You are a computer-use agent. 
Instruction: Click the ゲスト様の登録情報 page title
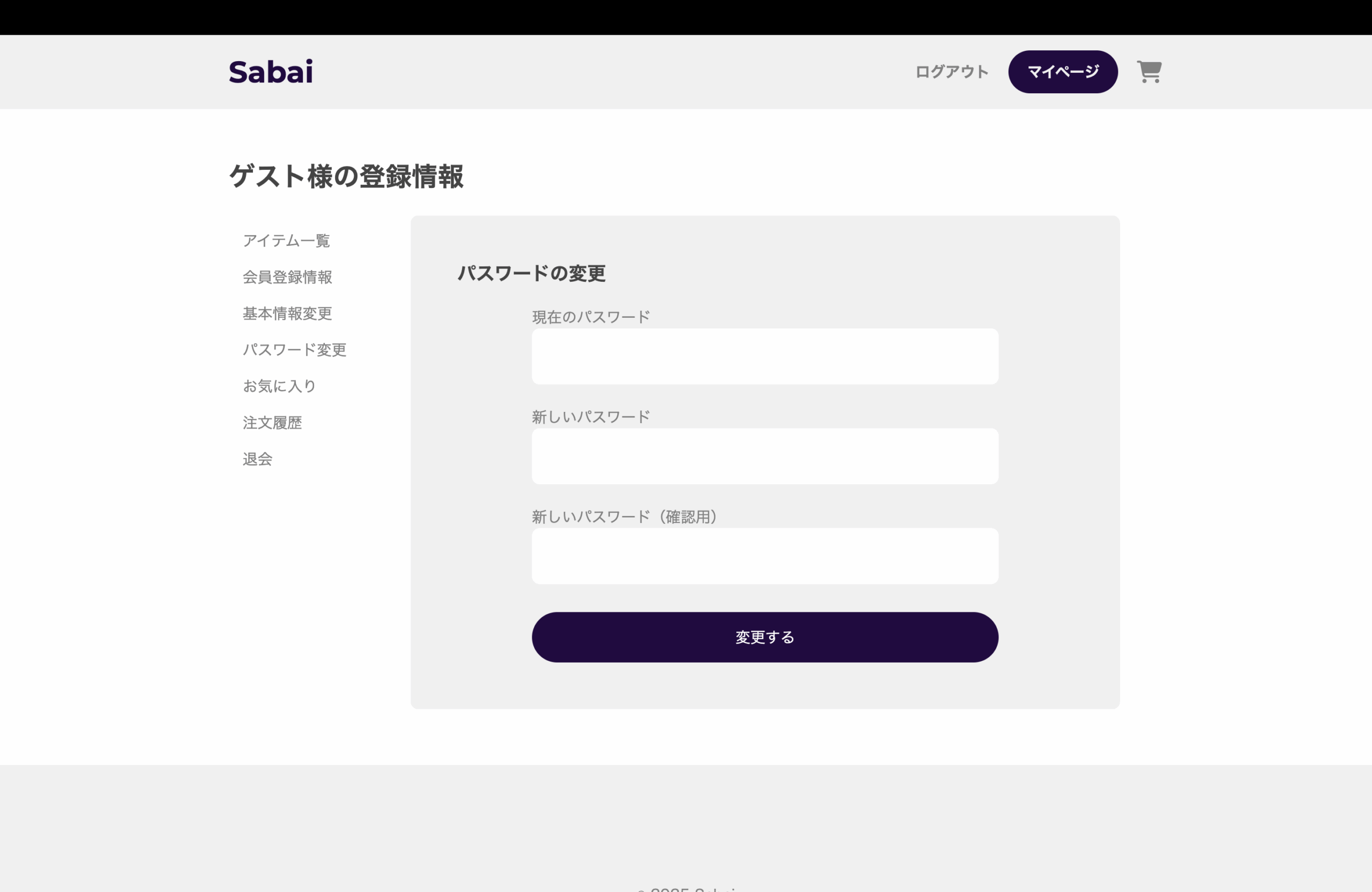coord(346,176)
